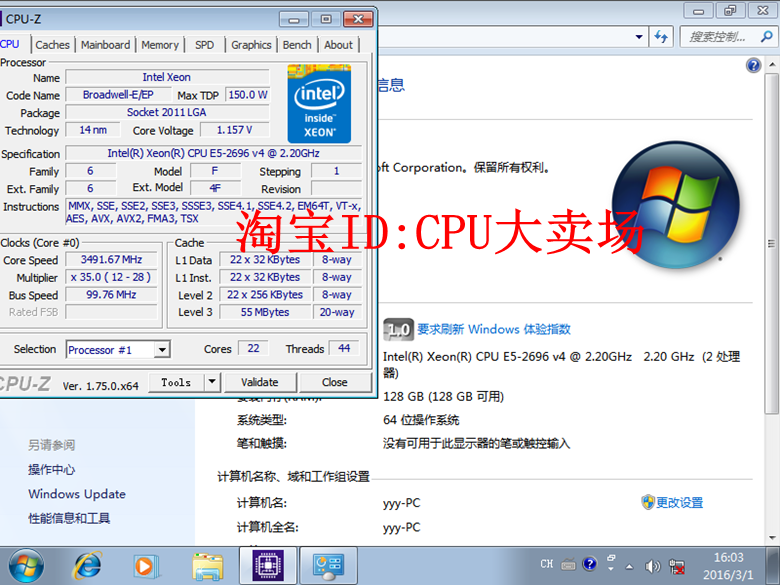Click the language bar help icon
Screen dimensions: 780x585
coord(590,564)
